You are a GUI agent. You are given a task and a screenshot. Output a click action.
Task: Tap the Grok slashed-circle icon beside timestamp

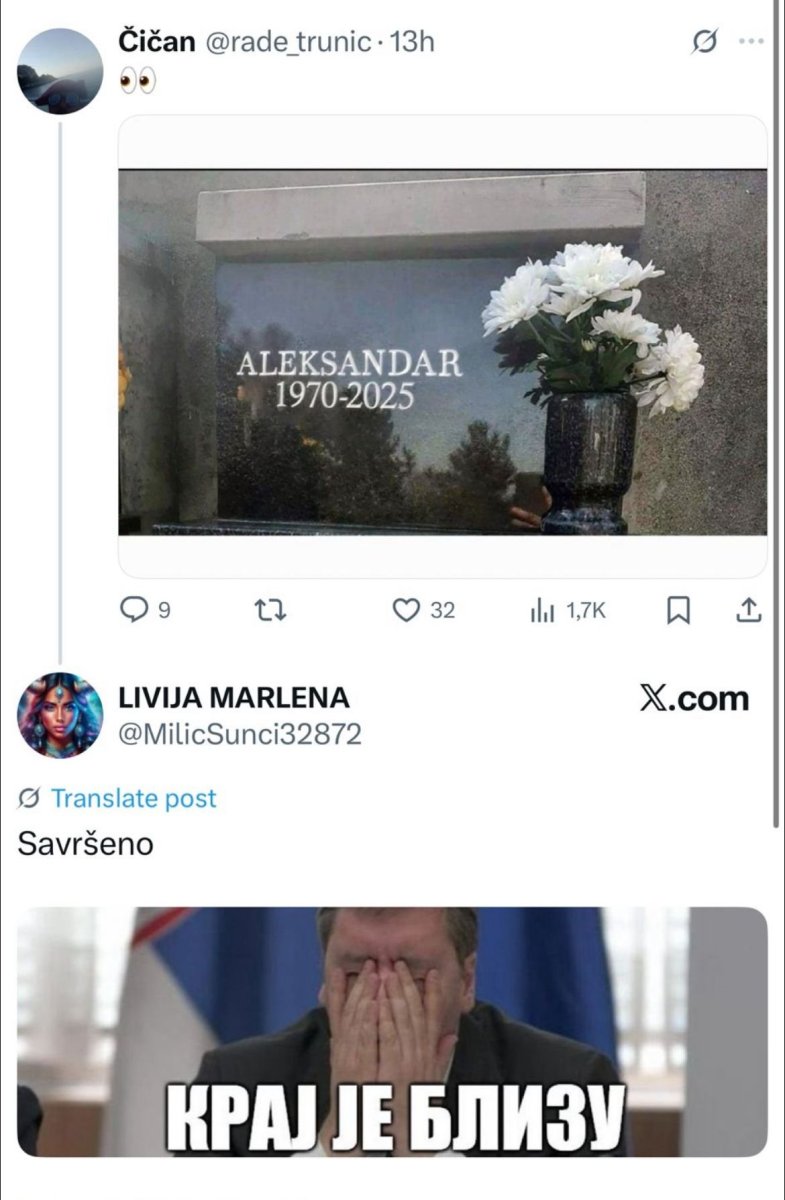click(x=705, y=41)
